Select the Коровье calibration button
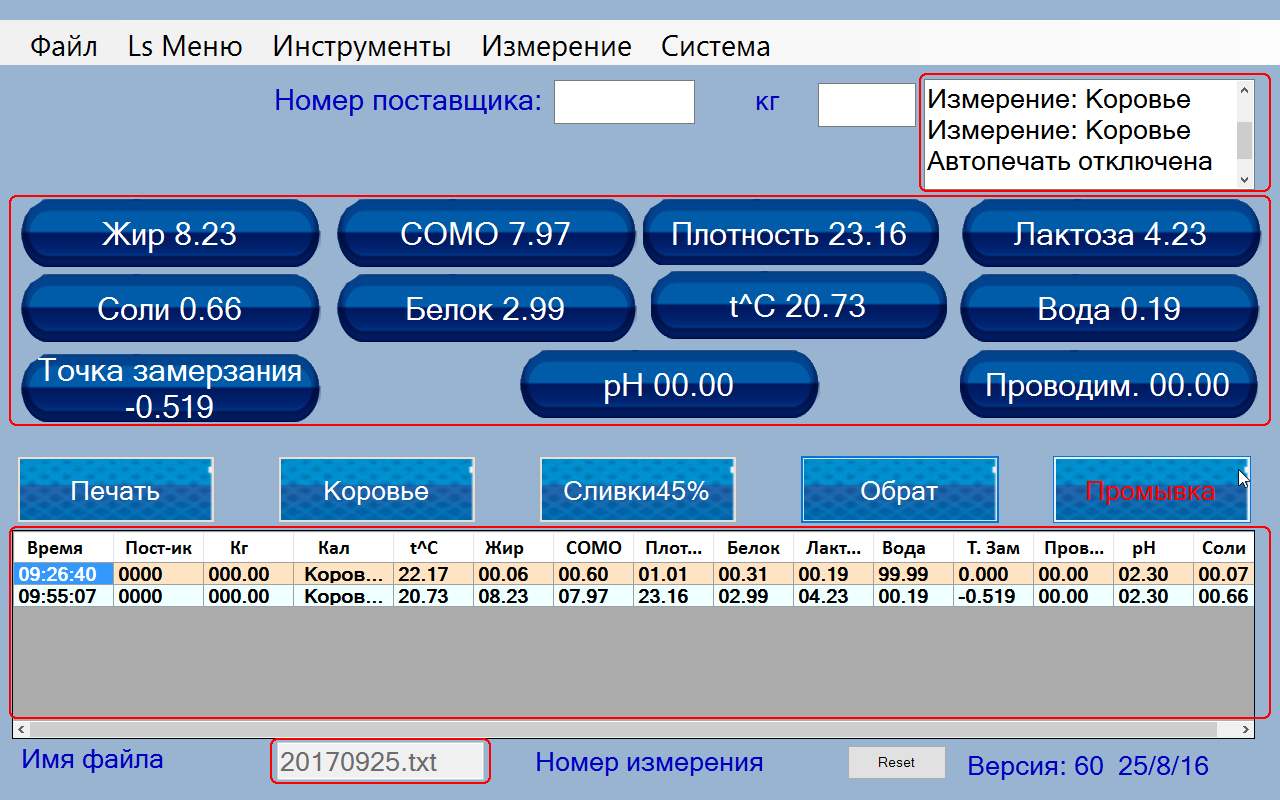Image resolution: width=1280 pixels, height=800 pixels. [x=376, y=490]
